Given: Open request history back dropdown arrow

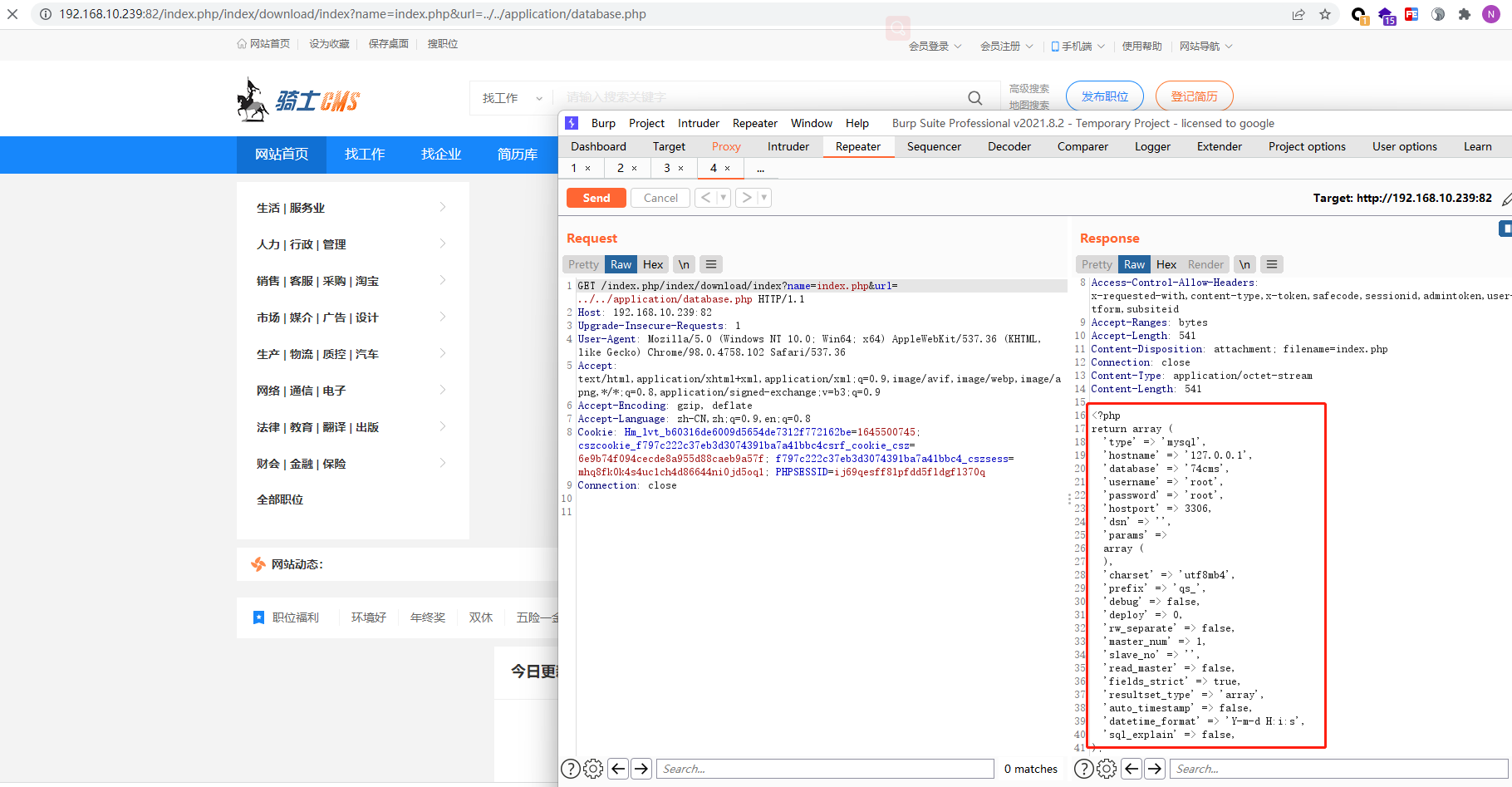Looking at the screenshot, I should (x=720, y=197).
